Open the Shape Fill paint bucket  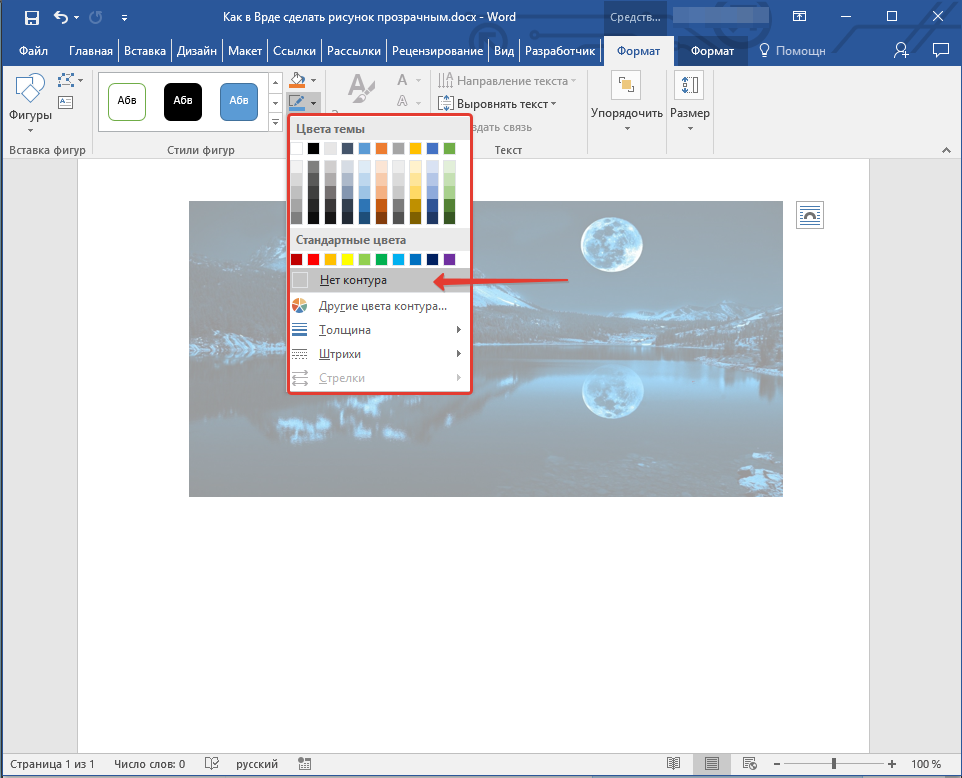[x=297, y=80]
